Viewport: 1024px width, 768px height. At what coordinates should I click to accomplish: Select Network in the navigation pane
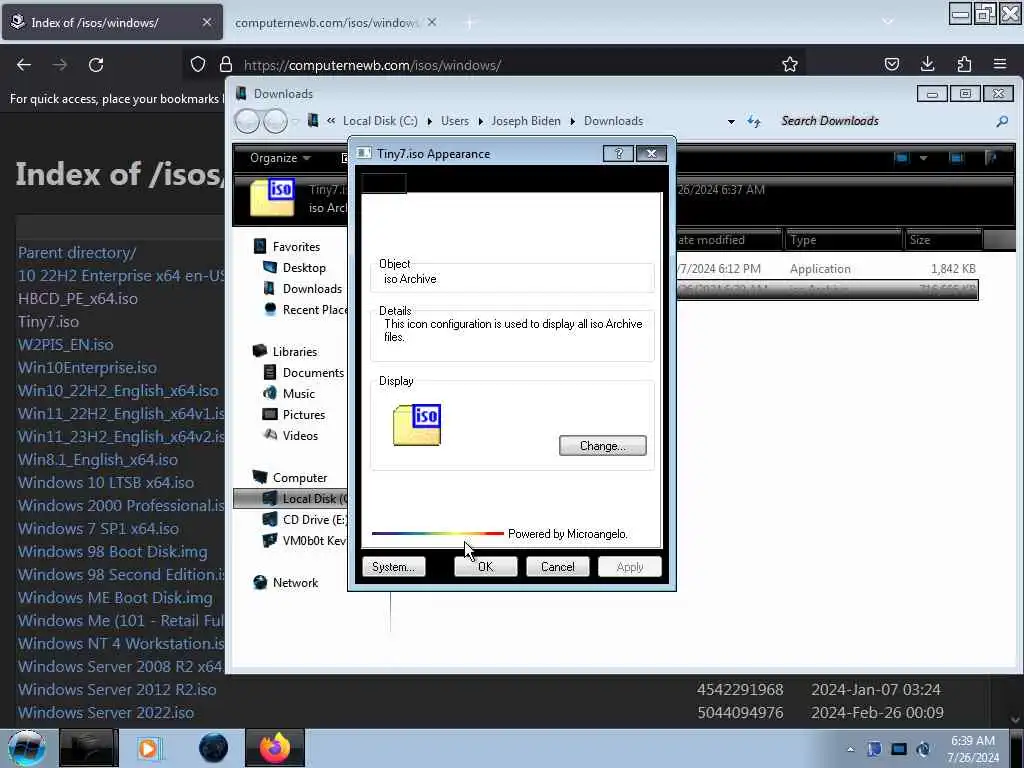coord(295,583)
